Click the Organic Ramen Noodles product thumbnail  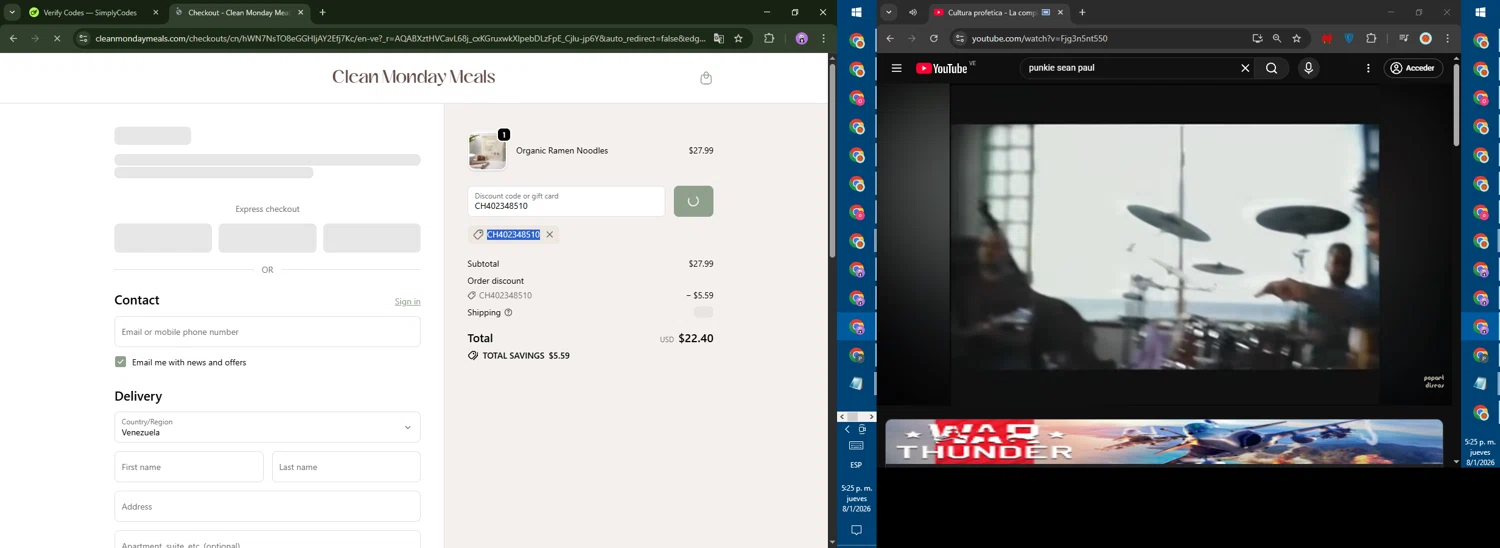pos(487,151)
